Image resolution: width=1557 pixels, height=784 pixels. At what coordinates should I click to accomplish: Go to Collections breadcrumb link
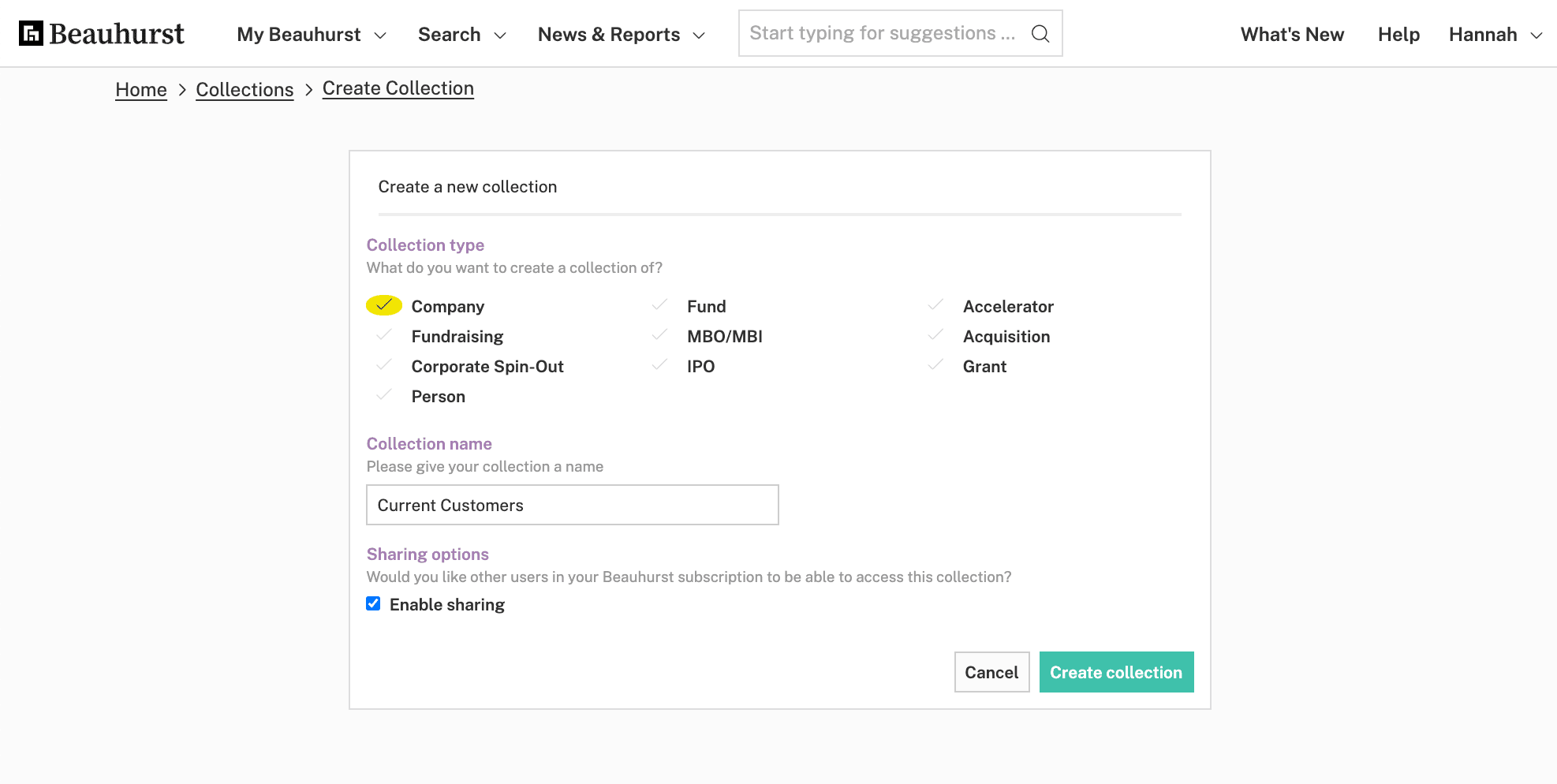tap(245, 90)
